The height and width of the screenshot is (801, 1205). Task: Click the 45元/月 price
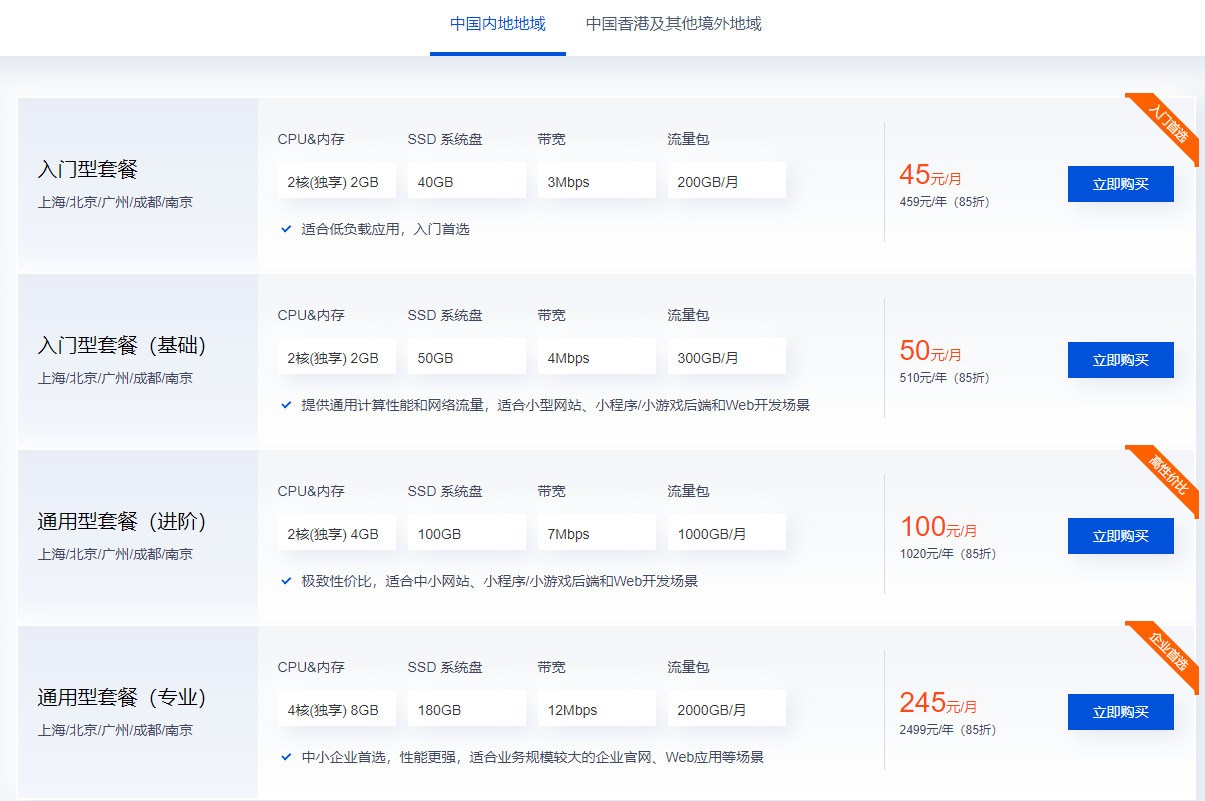930,175
